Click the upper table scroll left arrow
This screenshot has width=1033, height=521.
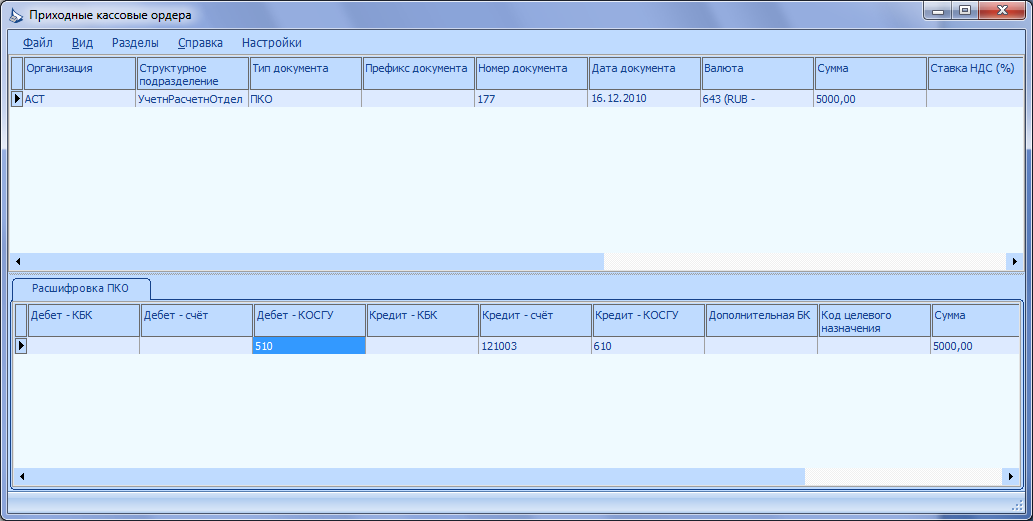tap(18, 261)
